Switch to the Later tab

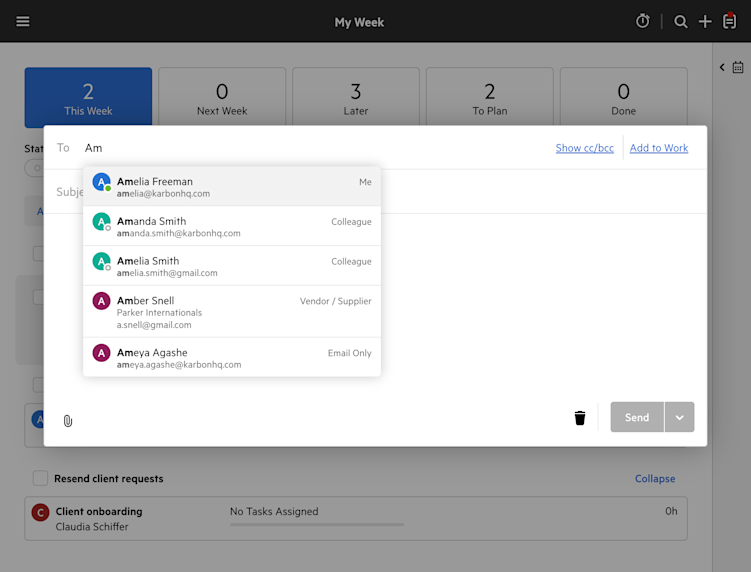pyautogui.click(x=356, y=98)
